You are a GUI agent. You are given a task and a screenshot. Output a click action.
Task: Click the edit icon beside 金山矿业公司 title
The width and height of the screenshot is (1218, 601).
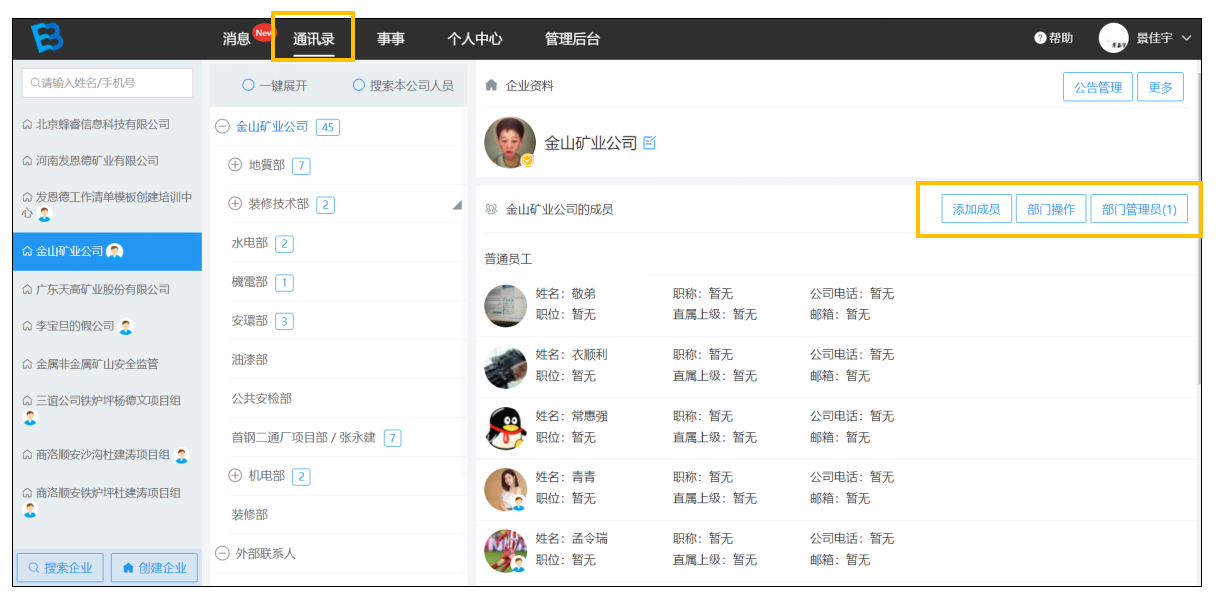coord(650,143)
